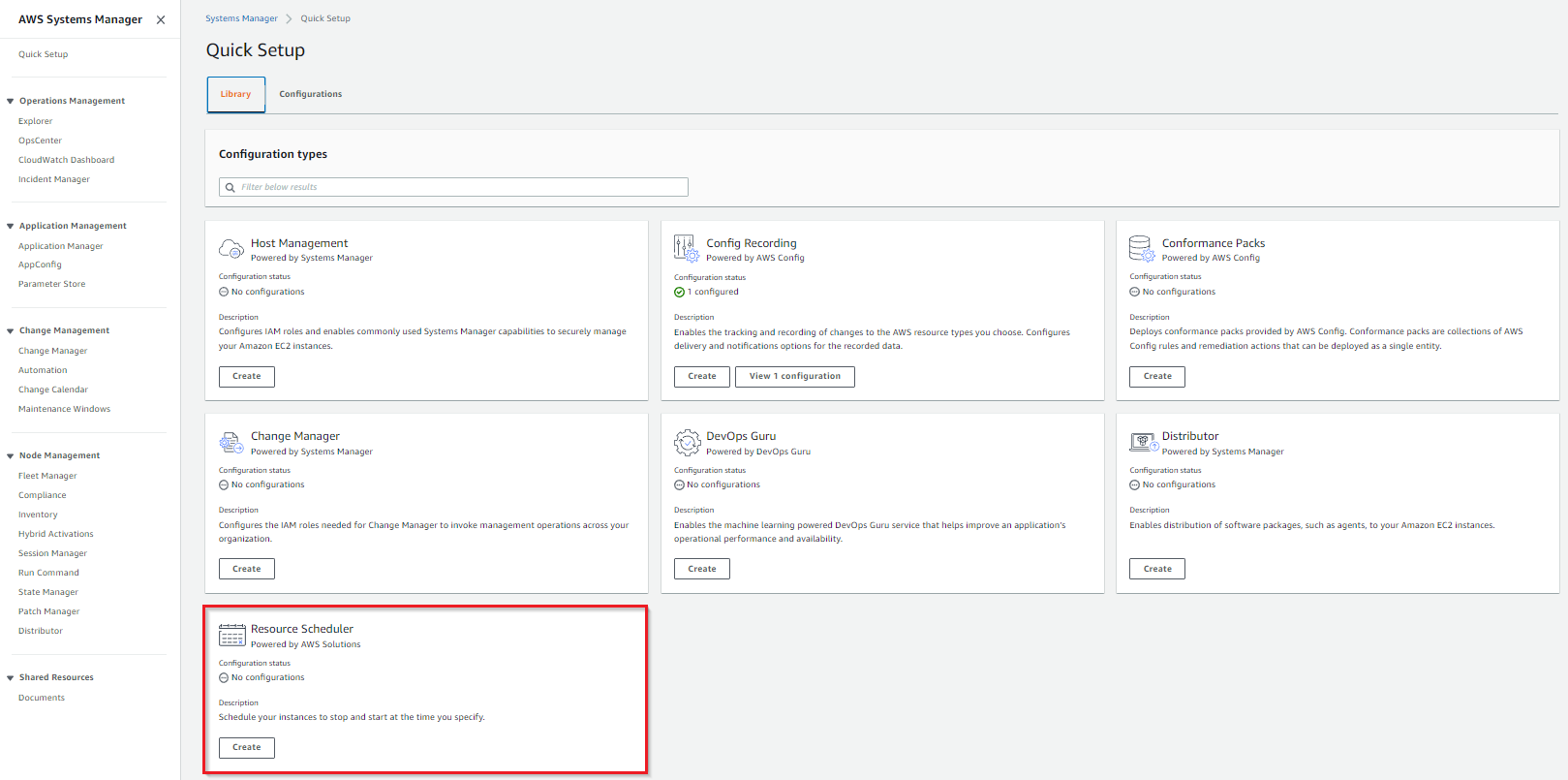The height and width of the screenshot is (780, 1568).
Task: Click the DevOps Guru gear icon
Action: click(687, 443)
